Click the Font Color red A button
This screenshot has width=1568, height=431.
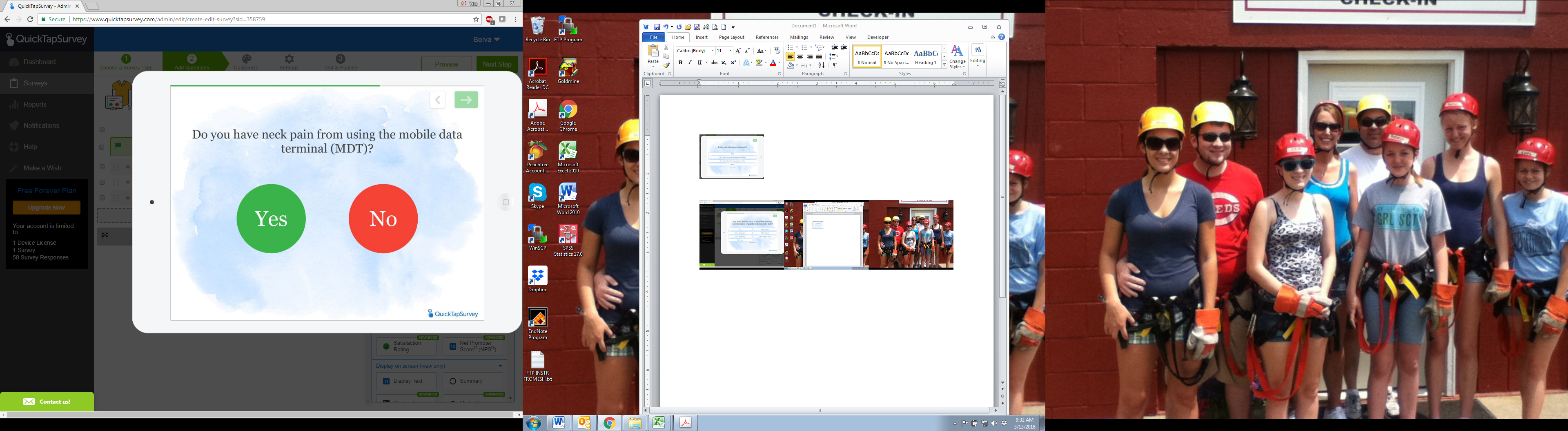point(773,63)
